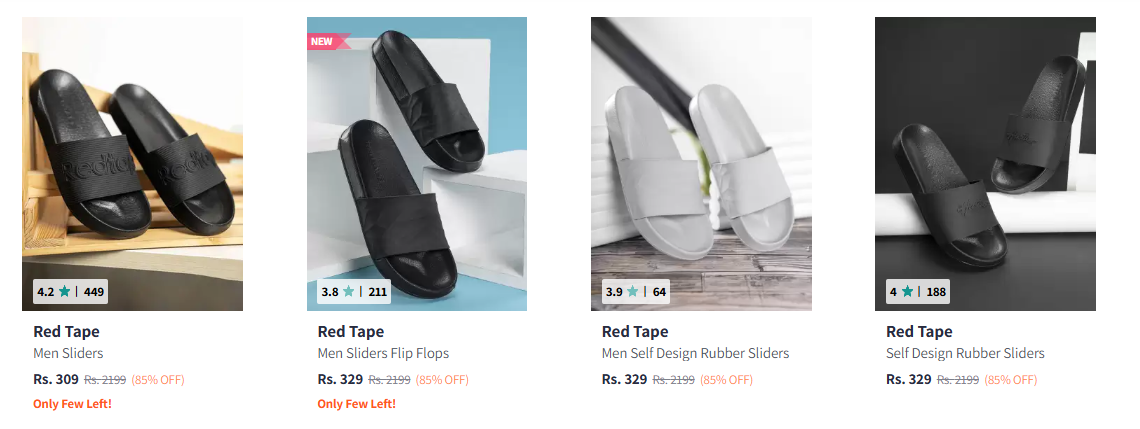Image resolution: width=1140 pixels, height=429 pixels.
Task: Click the 449 ratings count badge
Action: tap(94, 292)
